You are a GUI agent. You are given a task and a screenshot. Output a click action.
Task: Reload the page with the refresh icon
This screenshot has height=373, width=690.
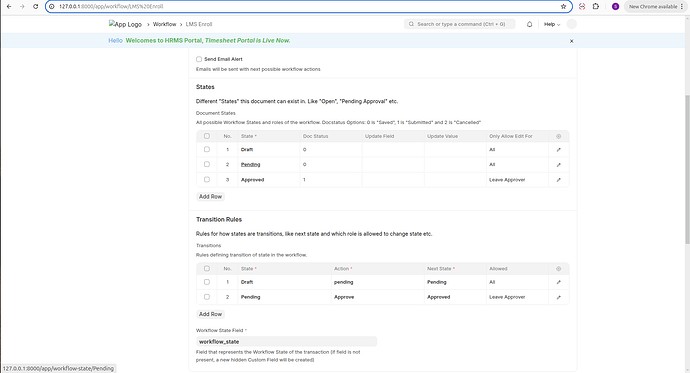[36, 7]
